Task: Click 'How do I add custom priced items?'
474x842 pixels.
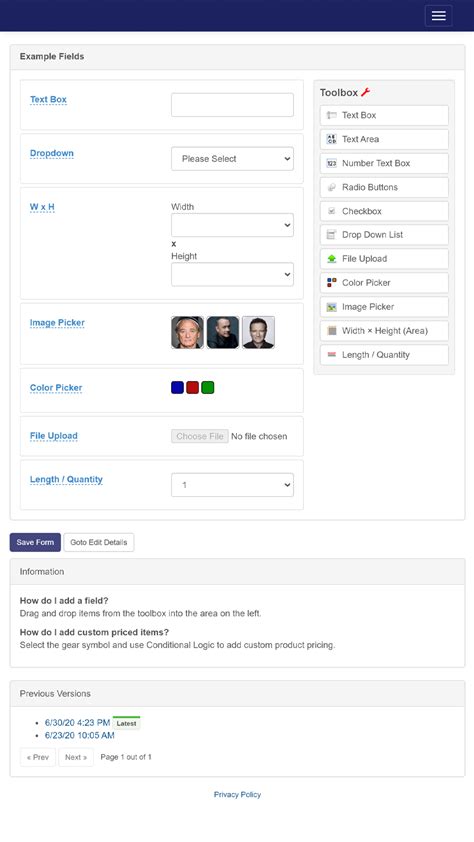Action: [94, 633]
